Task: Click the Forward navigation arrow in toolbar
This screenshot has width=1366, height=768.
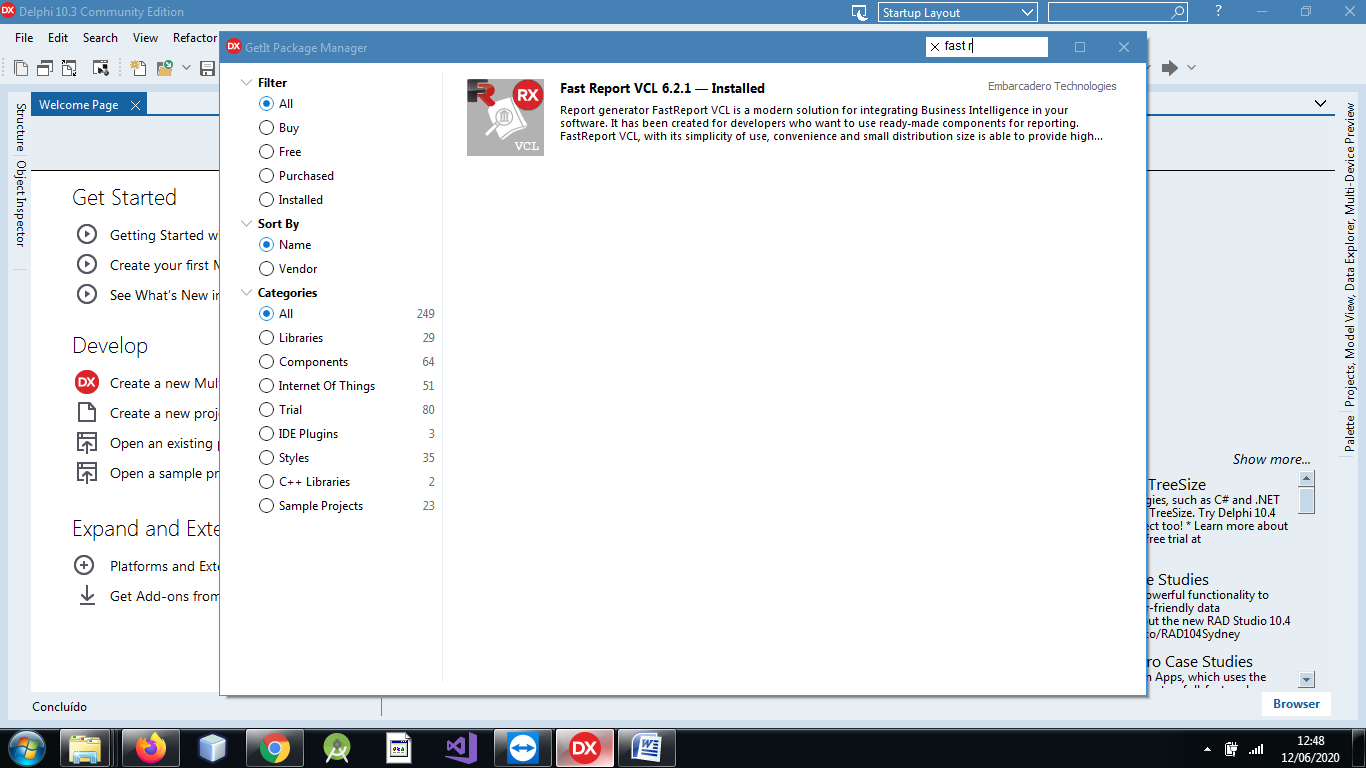Action: pyautogui.click(x=1169, y=68)
